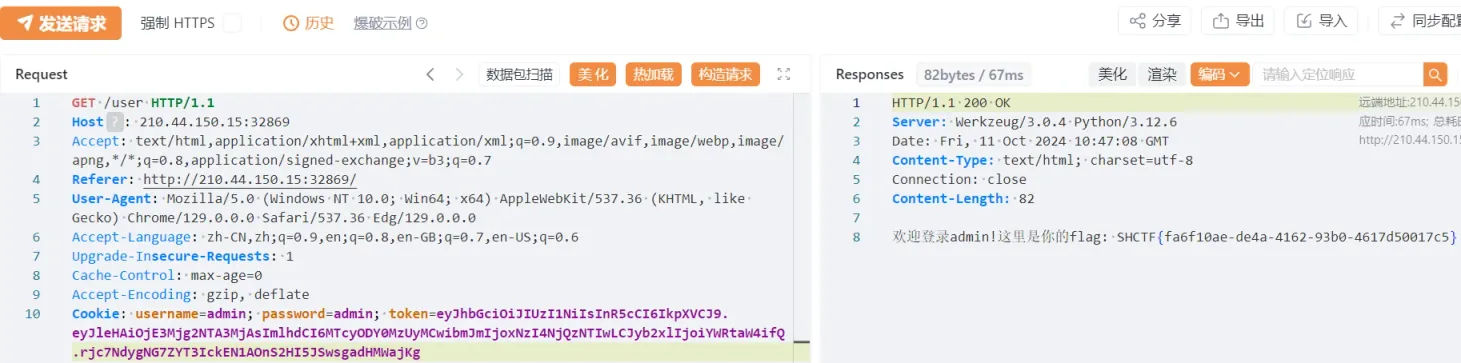Go to the previous request arrow
The height and width of the screenshot is (363, 1461).
pyautogui.click(x=430, y=74)
